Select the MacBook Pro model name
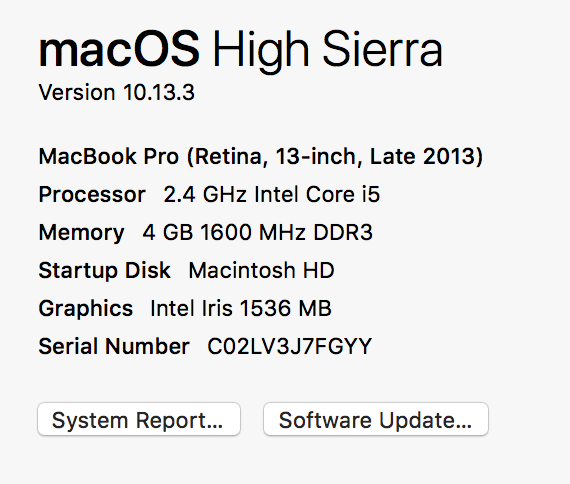Viewport: 570px width, 484px height. click(109, 156)
